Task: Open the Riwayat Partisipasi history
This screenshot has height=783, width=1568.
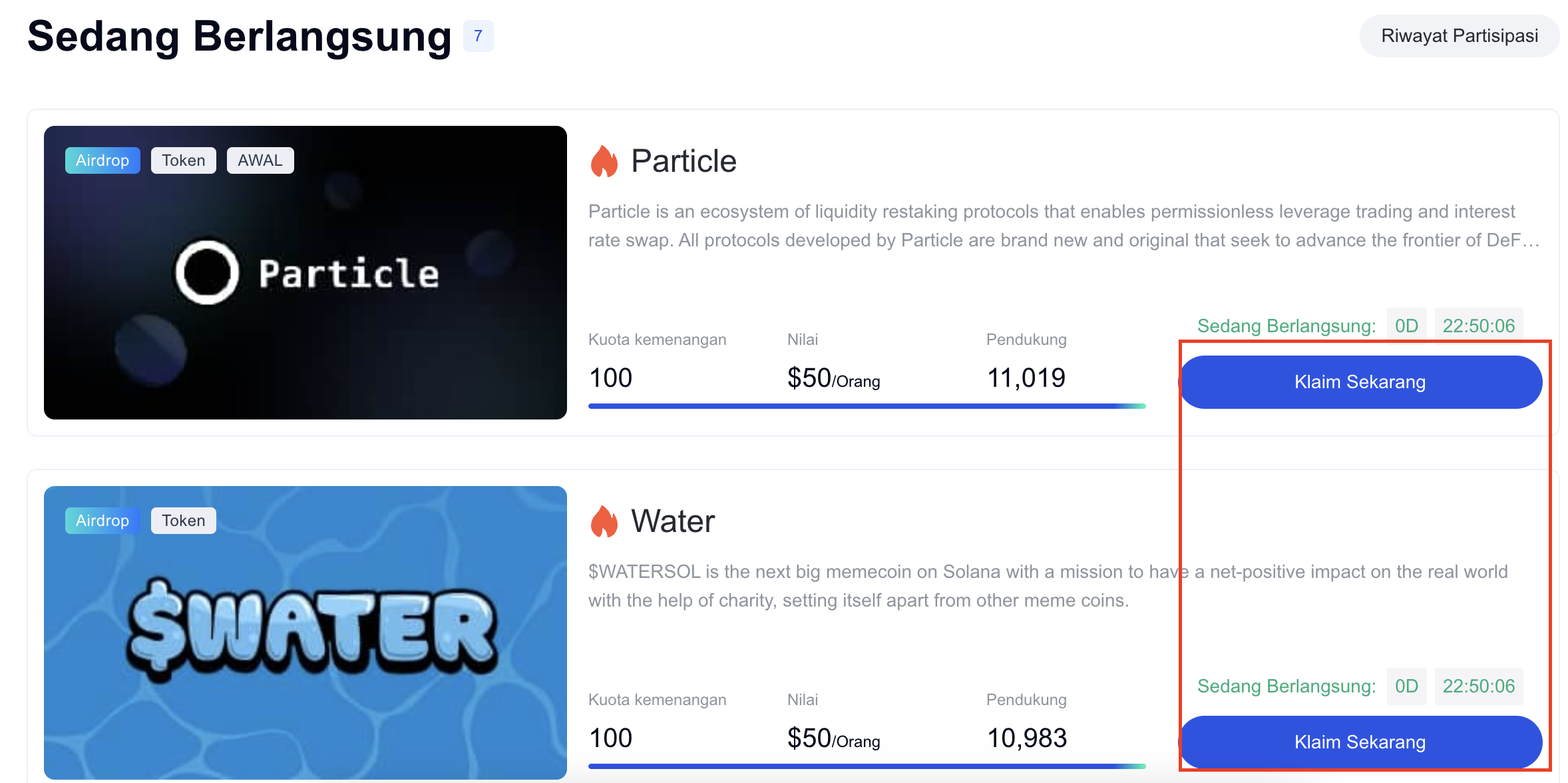Action: tap(1459, 36)
